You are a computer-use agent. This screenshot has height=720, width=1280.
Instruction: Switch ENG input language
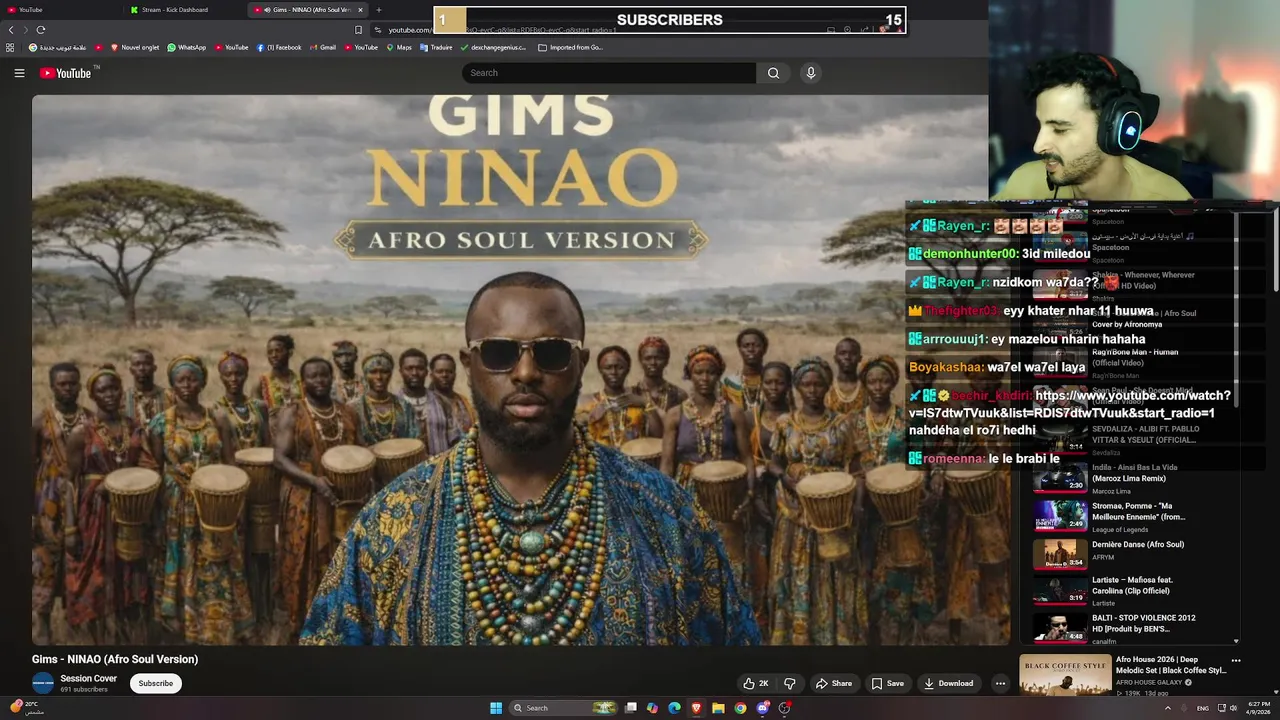1203,708
